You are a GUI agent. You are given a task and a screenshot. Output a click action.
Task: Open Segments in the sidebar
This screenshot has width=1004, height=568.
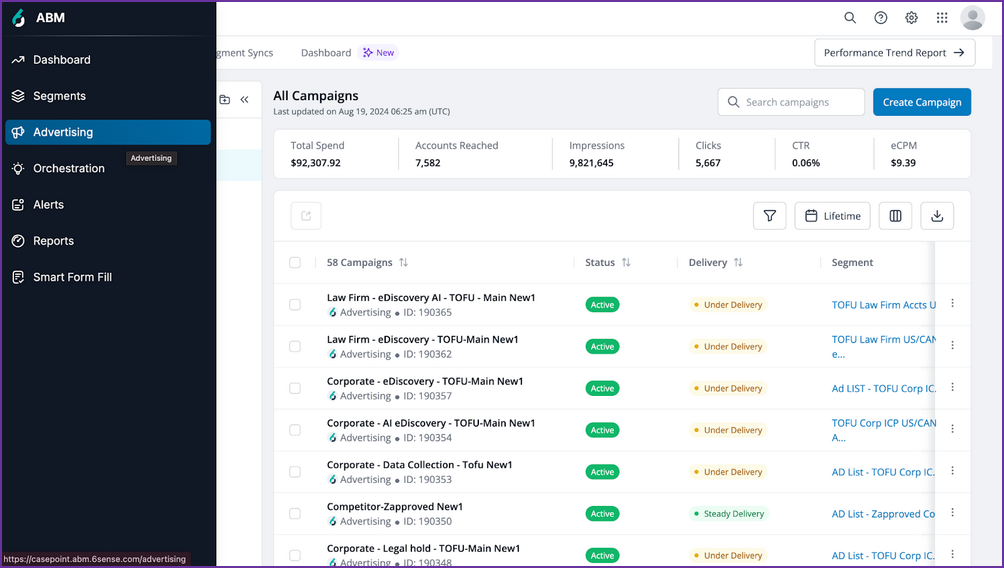pyautogui.click(x=108, y=96)
